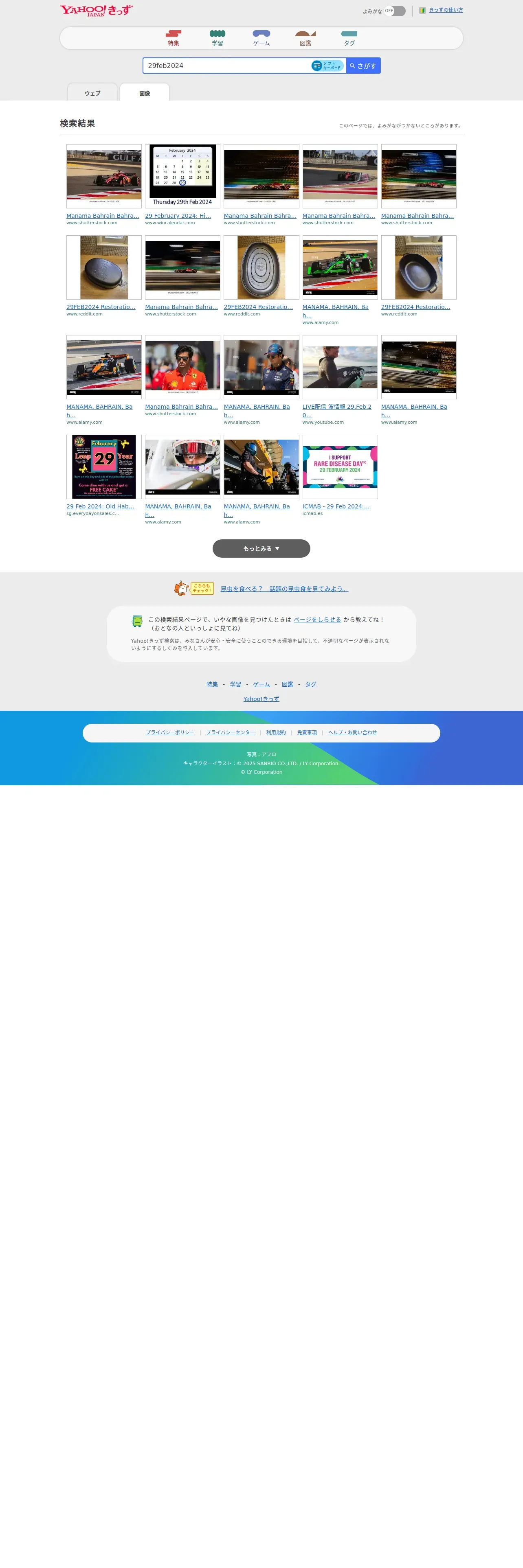This screenshot has height=1568, width=523.
Task: Open the surfer on beach thumbnail
Action: tap(340, 367)
